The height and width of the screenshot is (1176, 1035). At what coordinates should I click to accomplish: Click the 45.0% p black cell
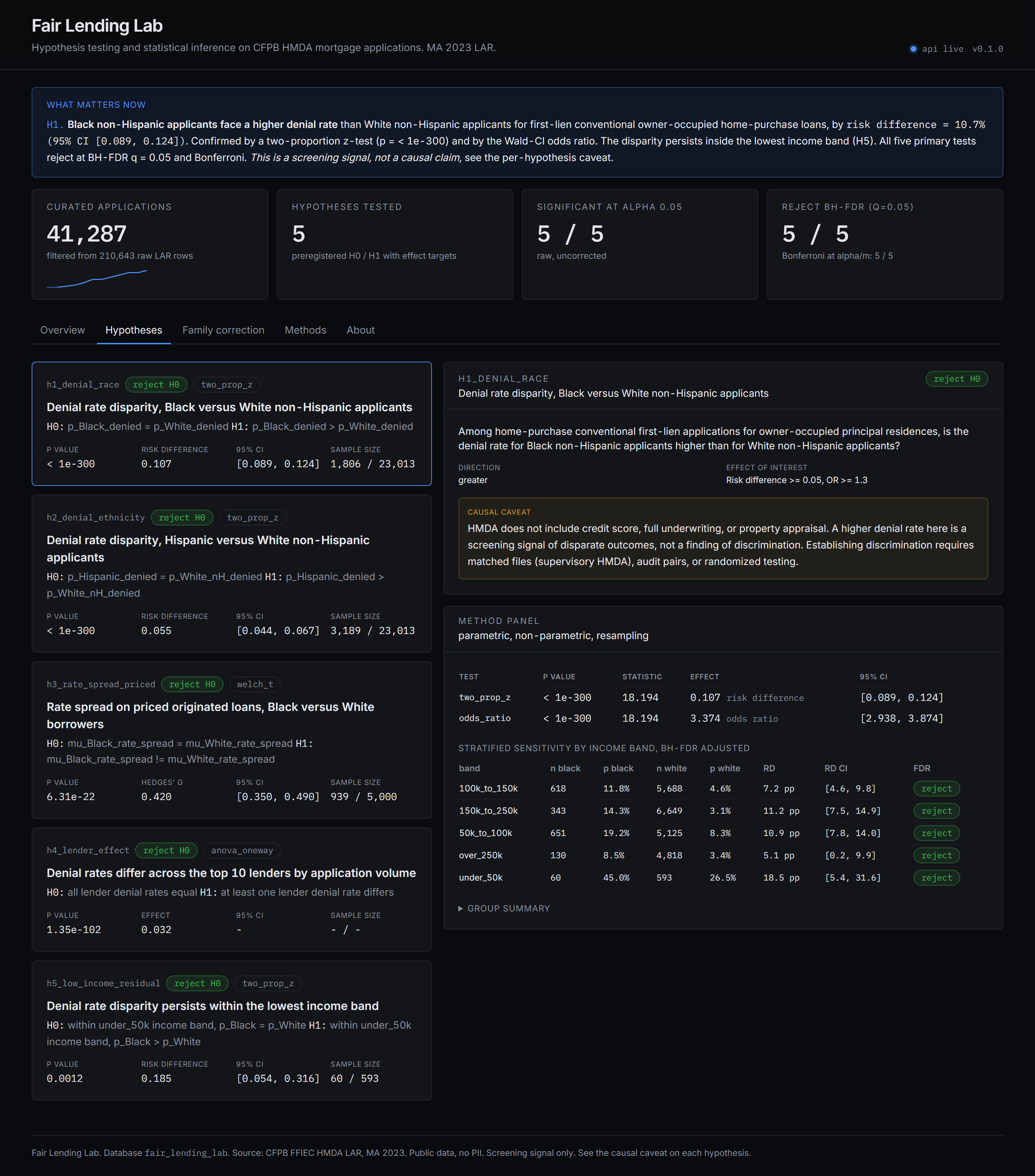(616, 878)
